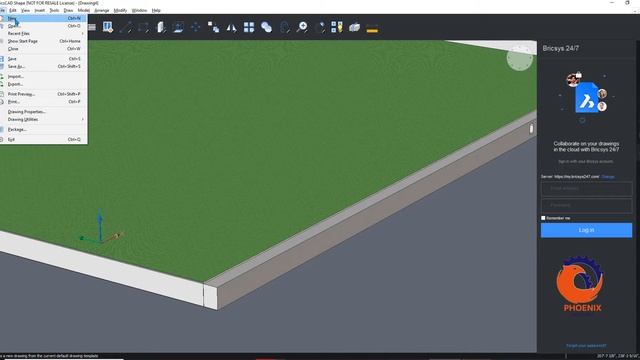Click the window/door insert toolbar icon
The height and width of the screenshot is (360, 640).
click(x=108, y=27)
